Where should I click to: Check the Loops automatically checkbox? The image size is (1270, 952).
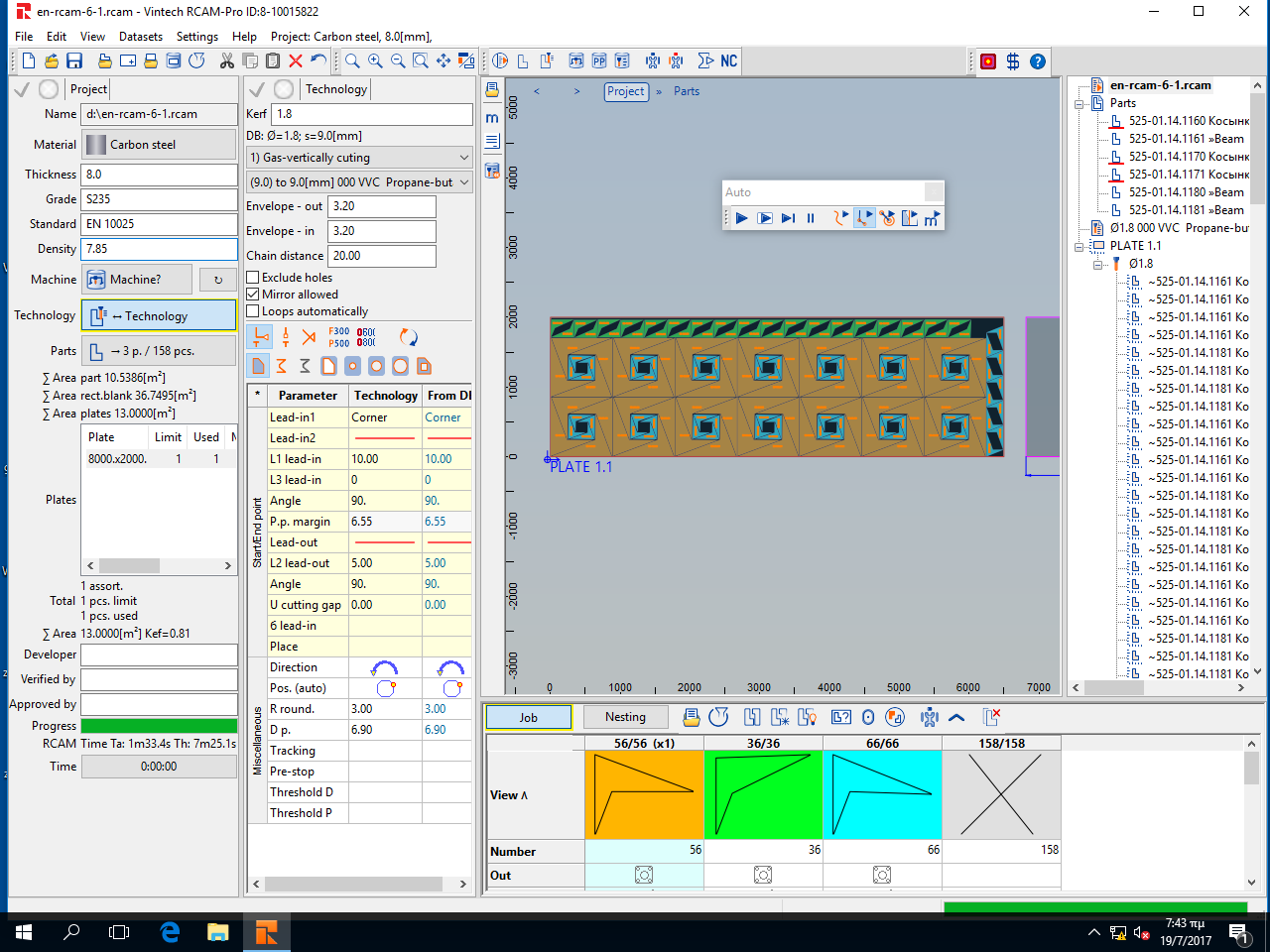(x=253, y=311)
